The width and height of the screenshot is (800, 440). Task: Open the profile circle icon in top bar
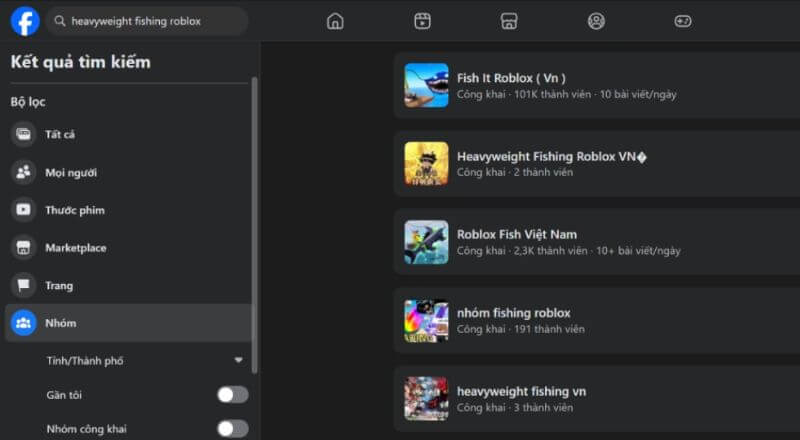tap(596, 21)
